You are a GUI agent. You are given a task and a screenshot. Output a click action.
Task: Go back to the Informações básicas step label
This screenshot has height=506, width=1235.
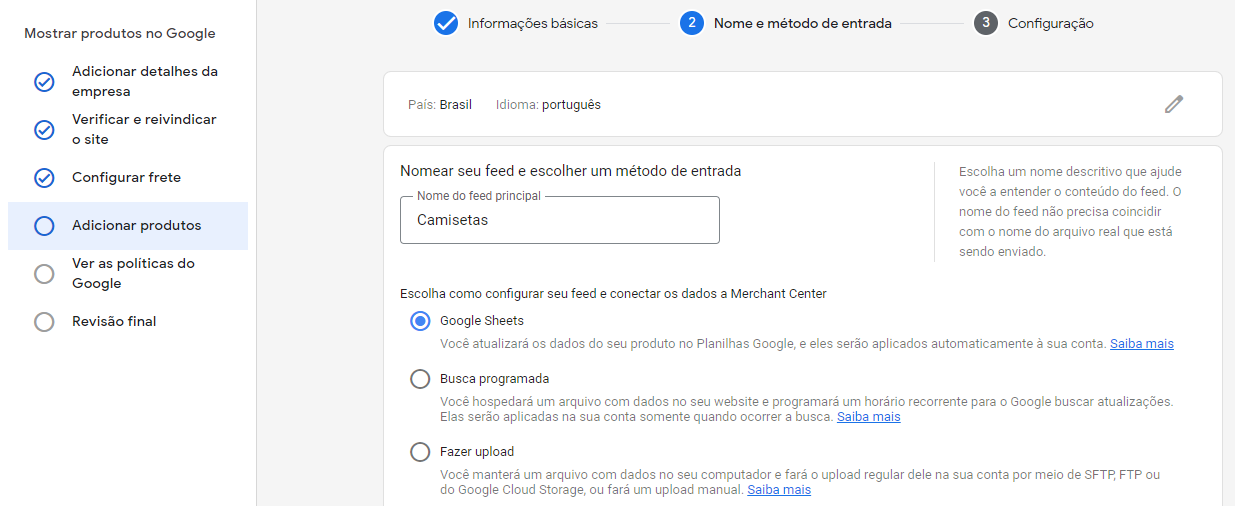[533, 23]
